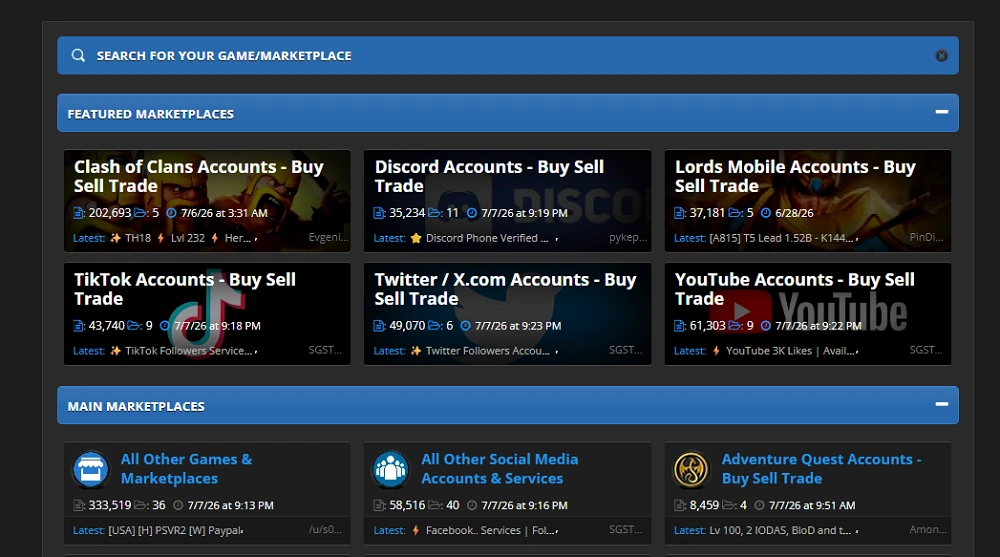Click threads icon beside 8,459 in Adventure Quest
The width and height of the screenshot is (1000, 557).
click(x=679, y=505)
